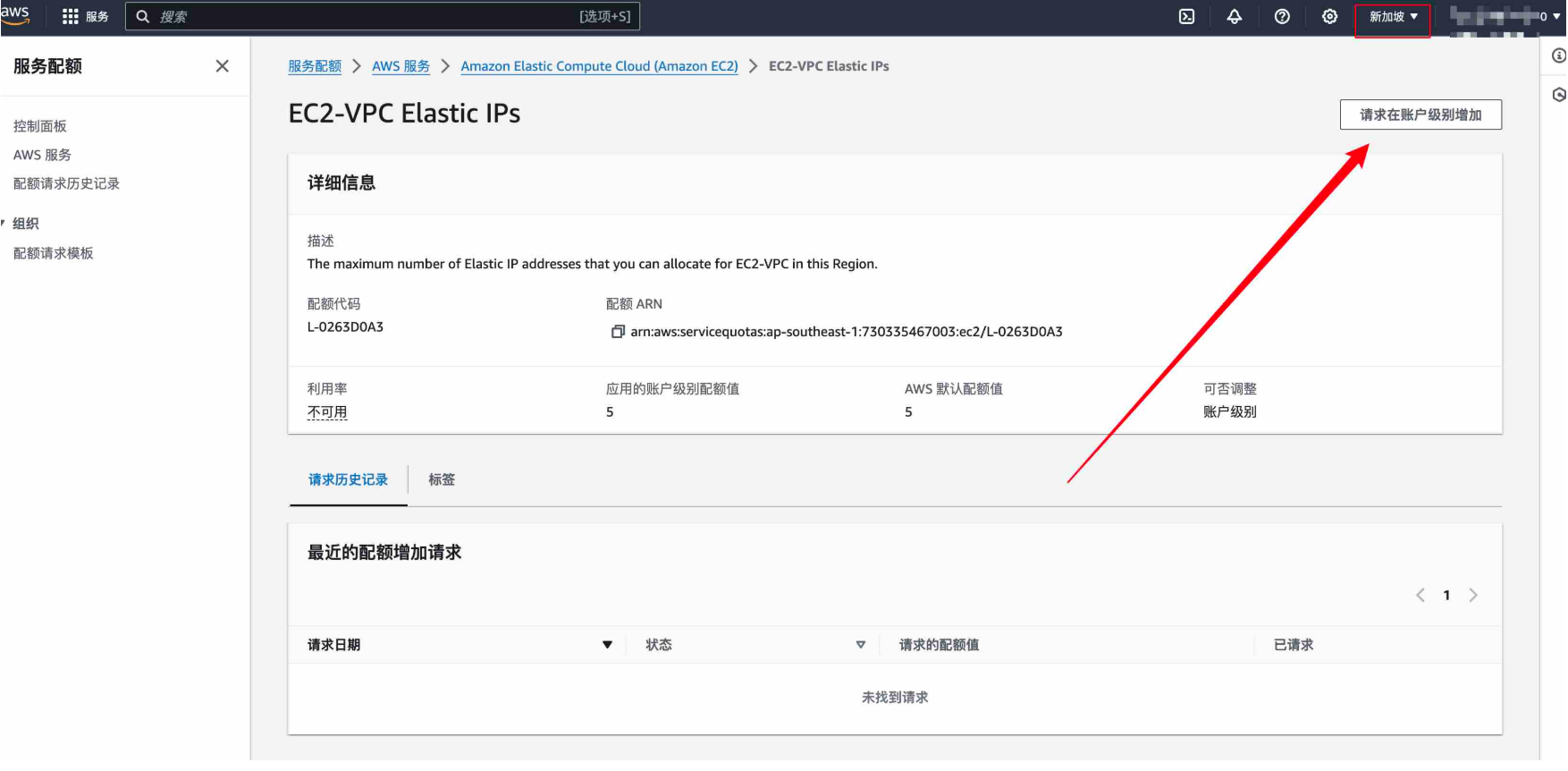Open the blurred account name menu

pos(1504,17)
